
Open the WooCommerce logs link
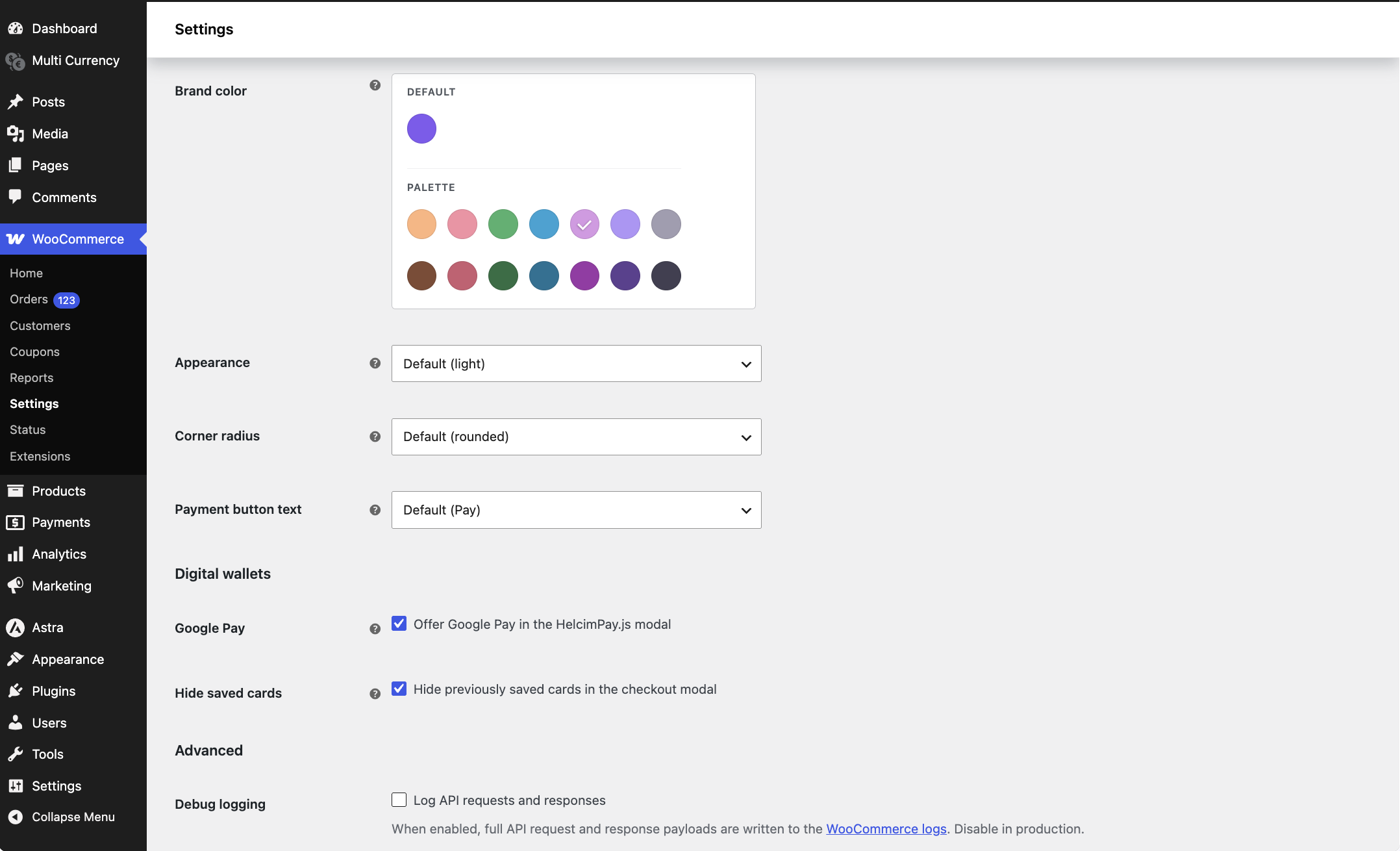tap(886, 829)
